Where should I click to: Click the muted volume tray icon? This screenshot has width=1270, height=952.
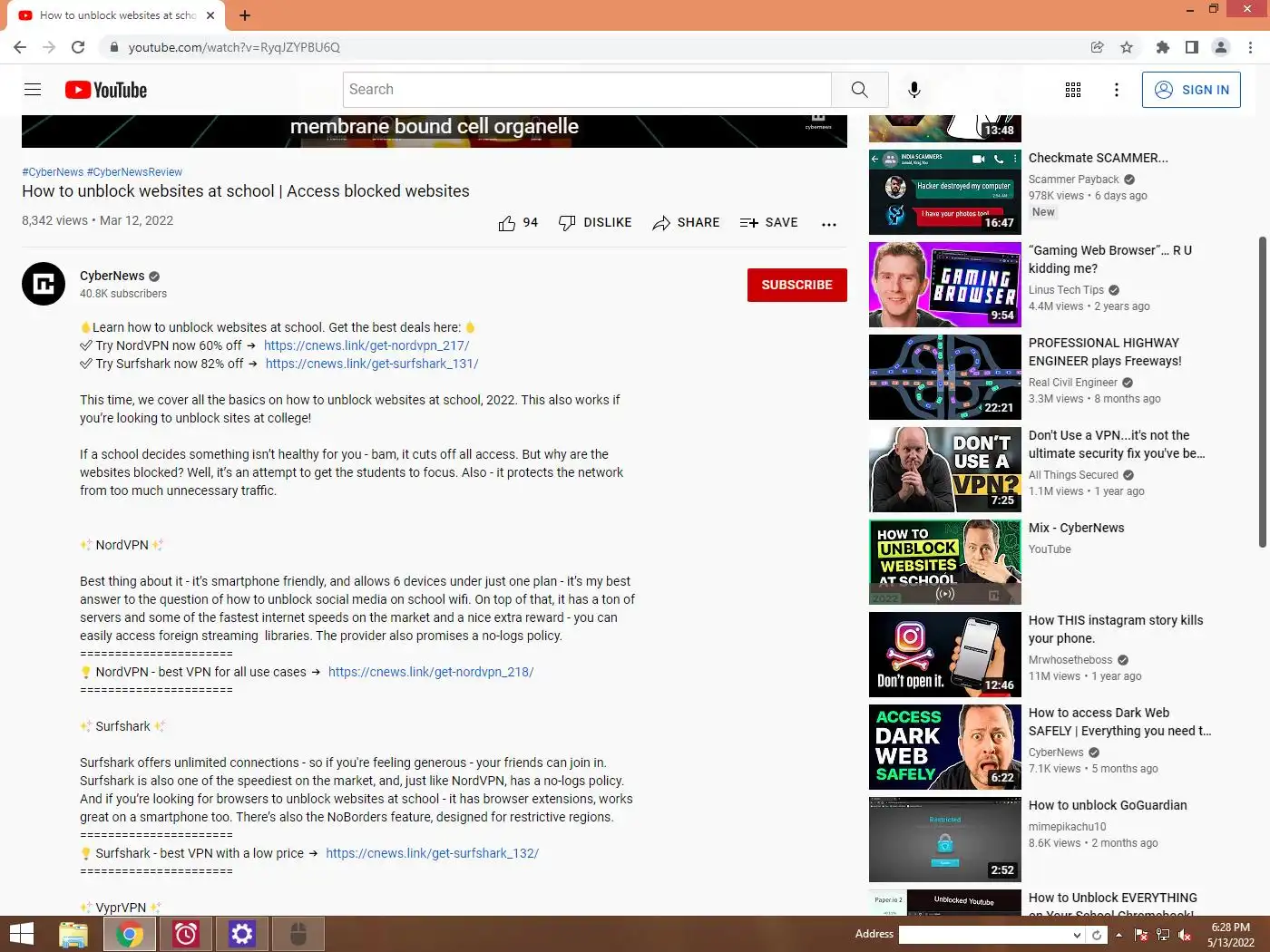pyautogui.click(x=1185, y=935)
